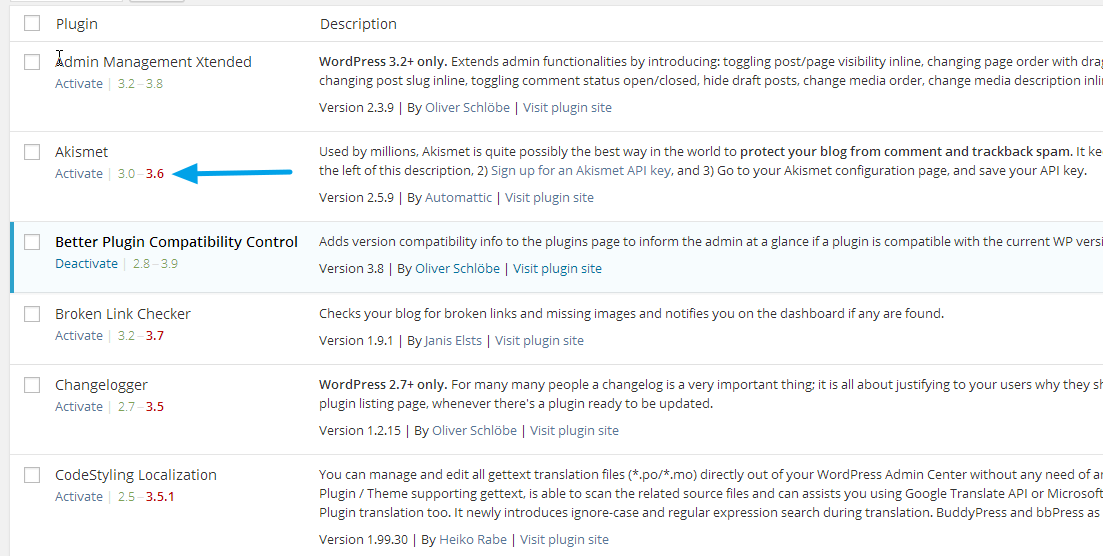Open Automattic author link
Image resolution: width=1103 pixels, height=556 pixels.
click(459, 198)
